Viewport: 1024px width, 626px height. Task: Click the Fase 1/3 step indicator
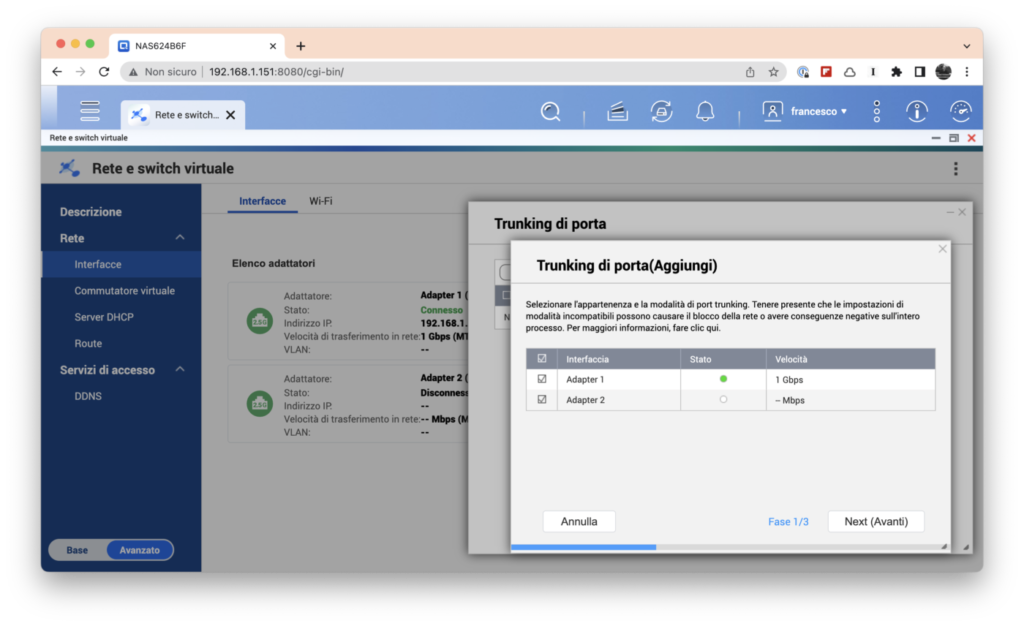788,522
